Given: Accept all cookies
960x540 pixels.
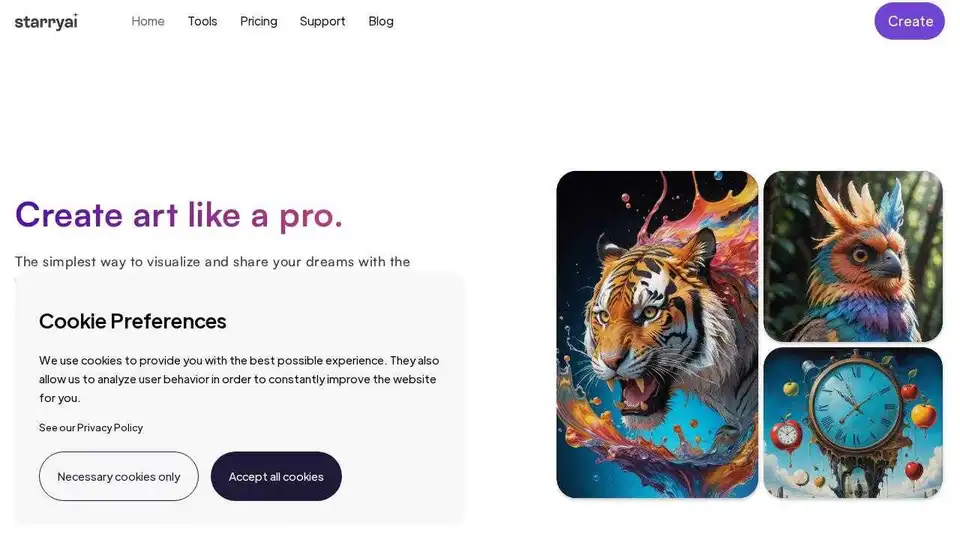Looking at the screenshot, I should [x=276, y=476].
